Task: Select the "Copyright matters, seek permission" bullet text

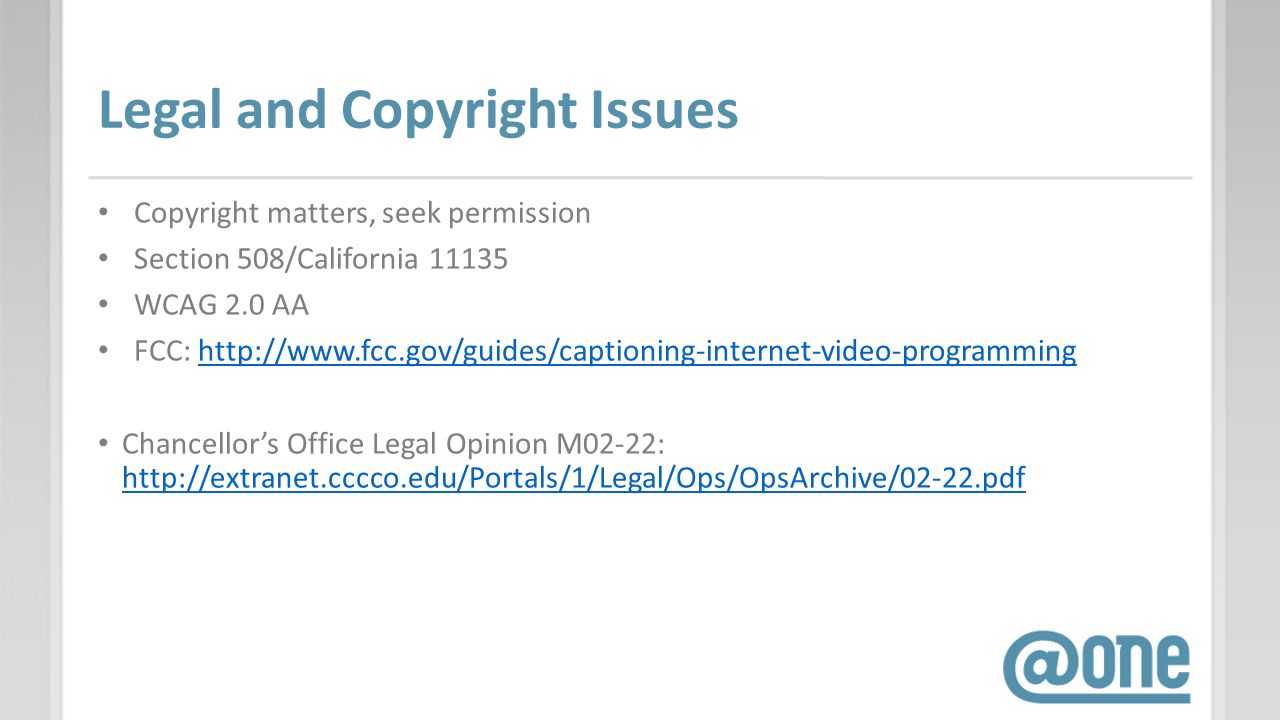Action: click(x=362, y=213)
